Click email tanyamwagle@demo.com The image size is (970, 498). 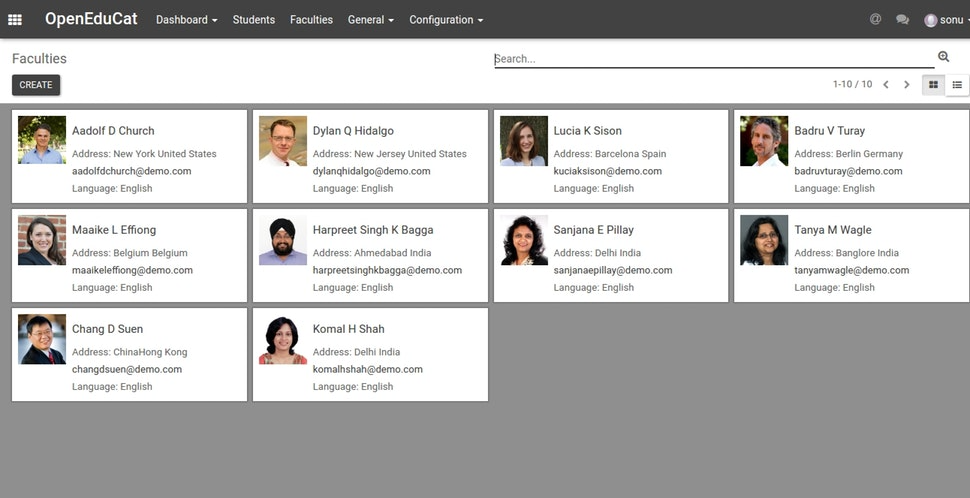(x=852, y=270)
